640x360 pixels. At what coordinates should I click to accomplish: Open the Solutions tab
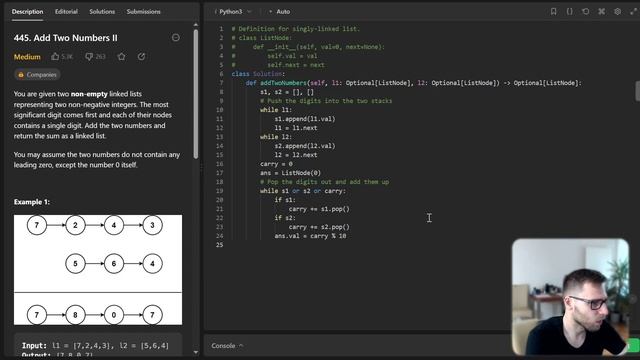pos(102,11)
